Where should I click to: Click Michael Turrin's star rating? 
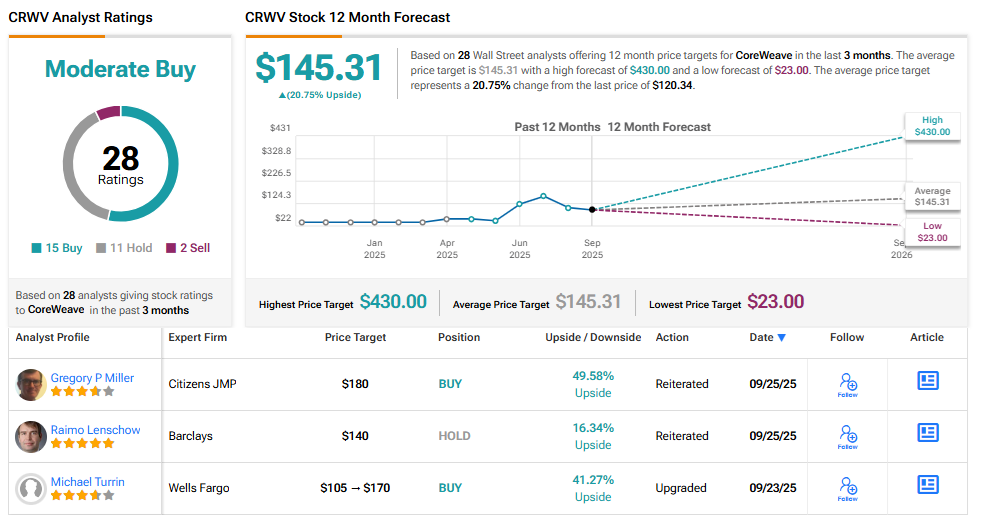pyautogui.click(x=83, y=495)
